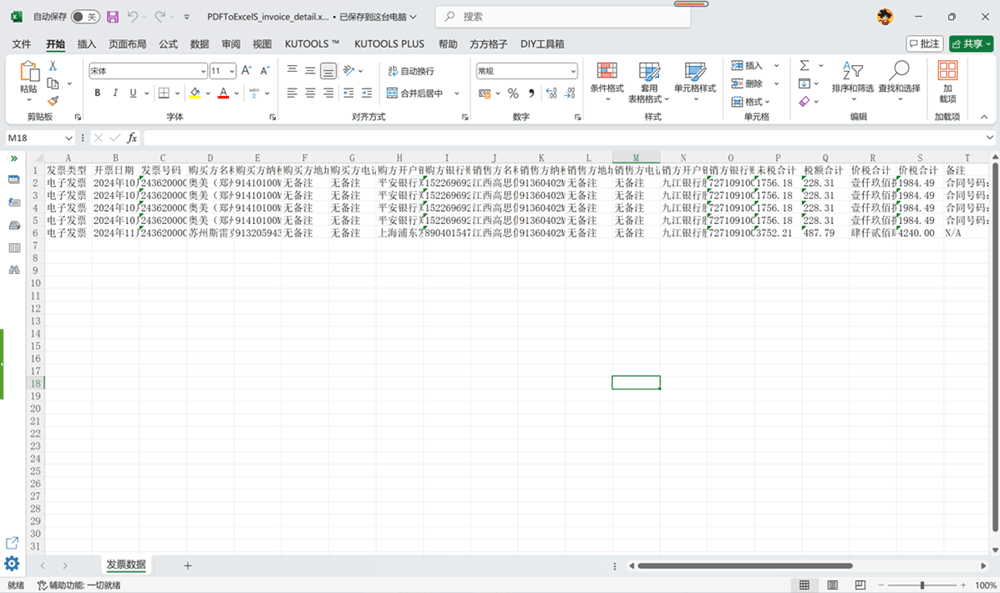Screen dimensions: 1000x593
Task: Open Find and Select magnifier (查找和选择)
Action: click(899, 82)
